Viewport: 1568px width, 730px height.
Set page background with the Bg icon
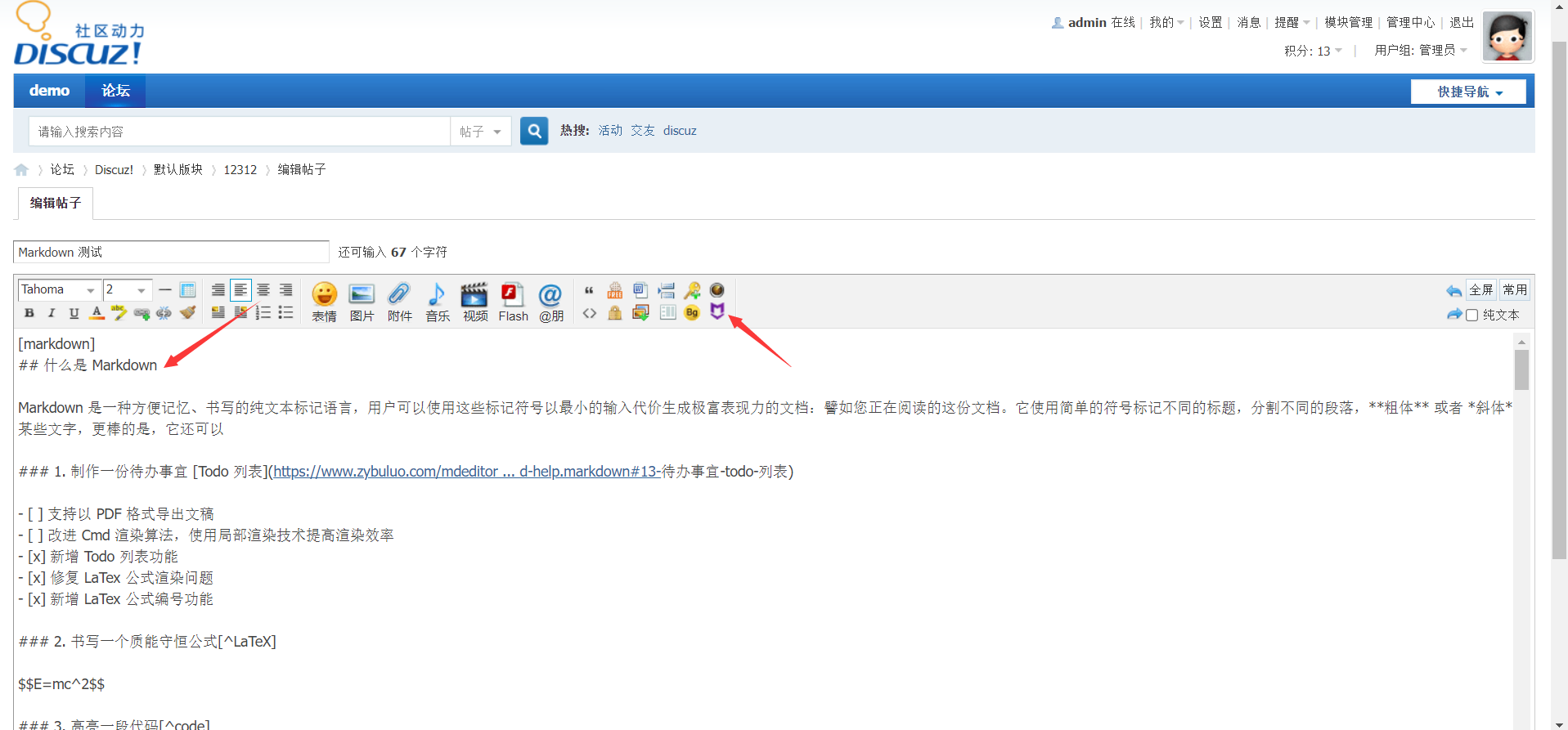tap(692, 313)
